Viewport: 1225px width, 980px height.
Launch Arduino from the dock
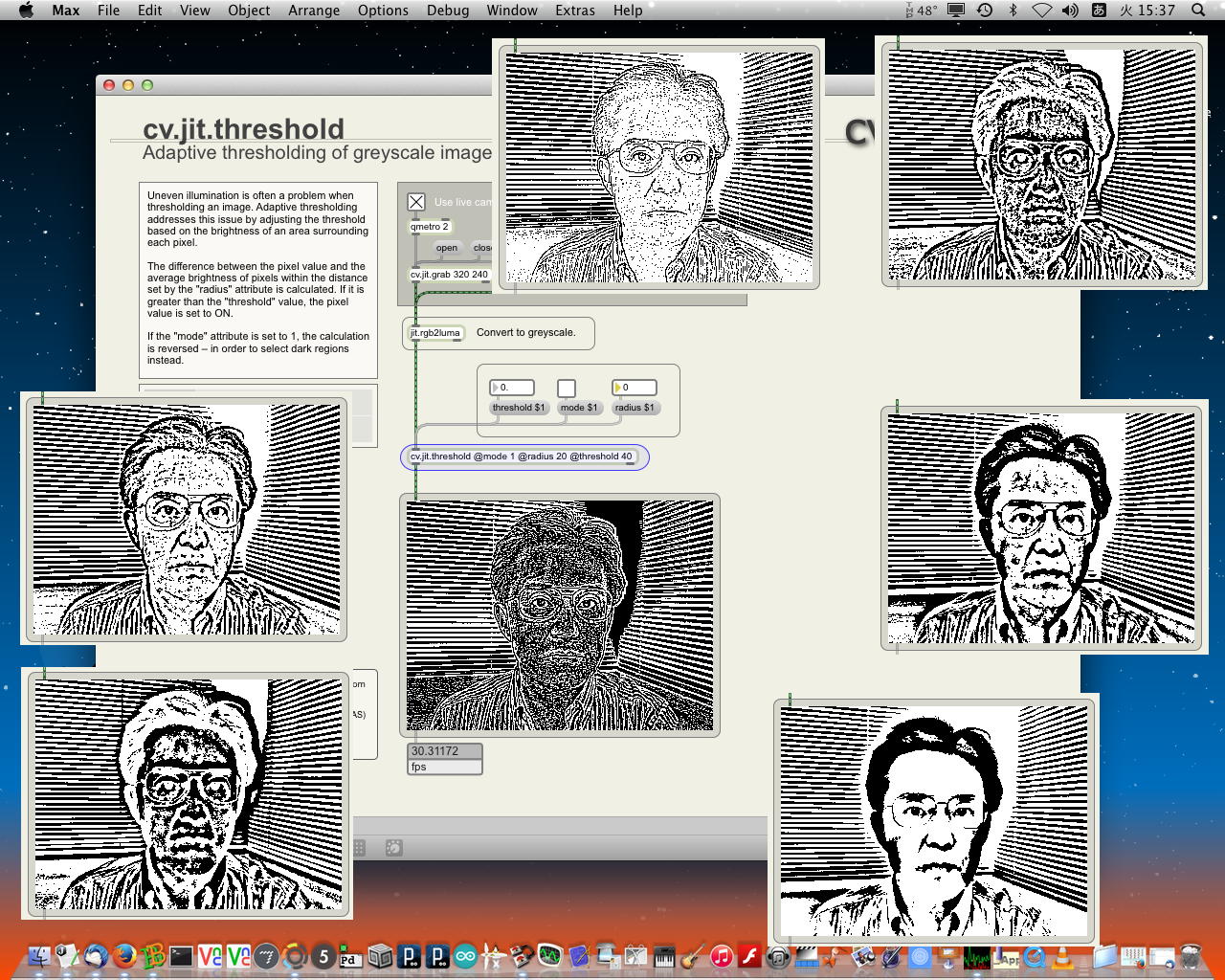click(465, 955)
